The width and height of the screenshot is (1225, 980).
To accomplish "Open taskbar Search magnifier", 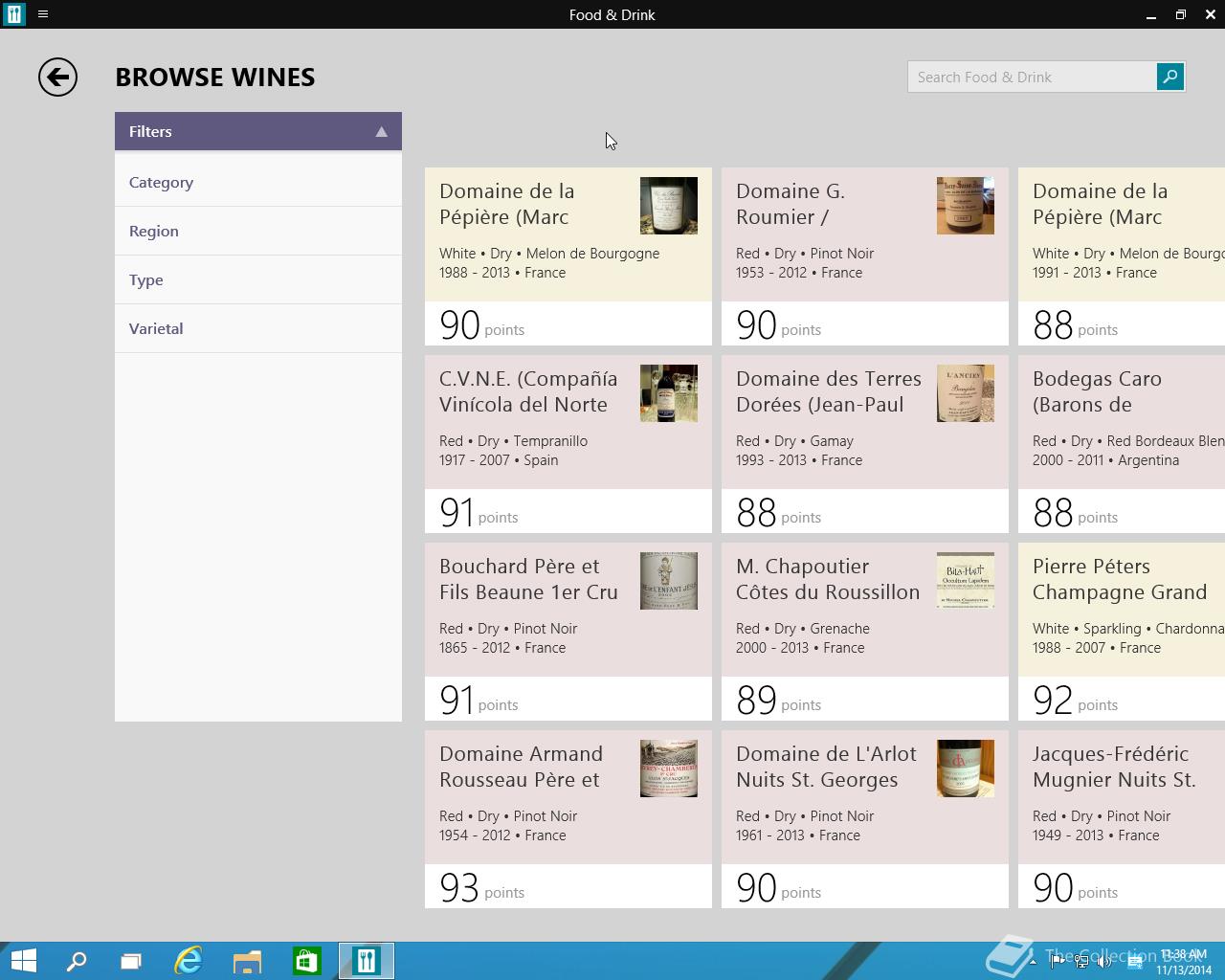I will click(76, 961).
